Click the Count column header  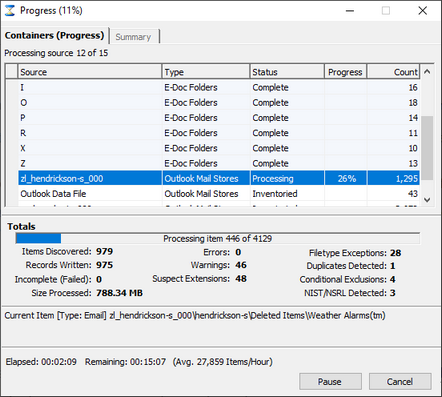[393, 72]
